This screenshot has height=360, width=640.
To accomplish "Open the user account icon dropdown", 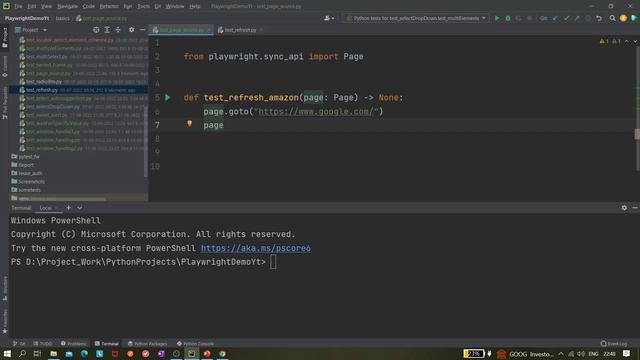I will coord(329,18).
